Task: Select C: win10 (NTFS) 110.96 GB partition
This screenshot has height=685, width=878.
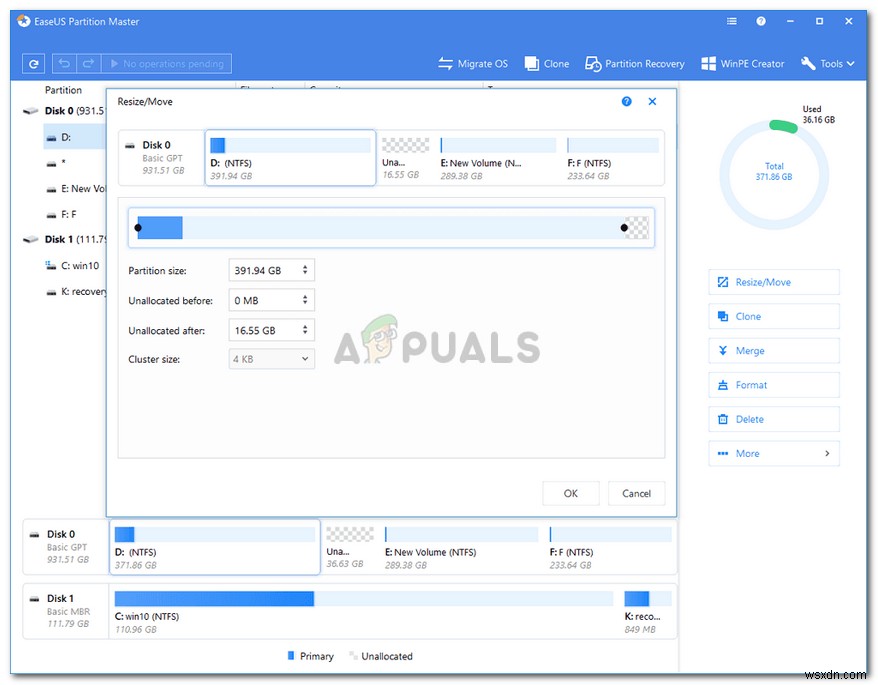Action: pyautogui.click(x=363, y=613)
